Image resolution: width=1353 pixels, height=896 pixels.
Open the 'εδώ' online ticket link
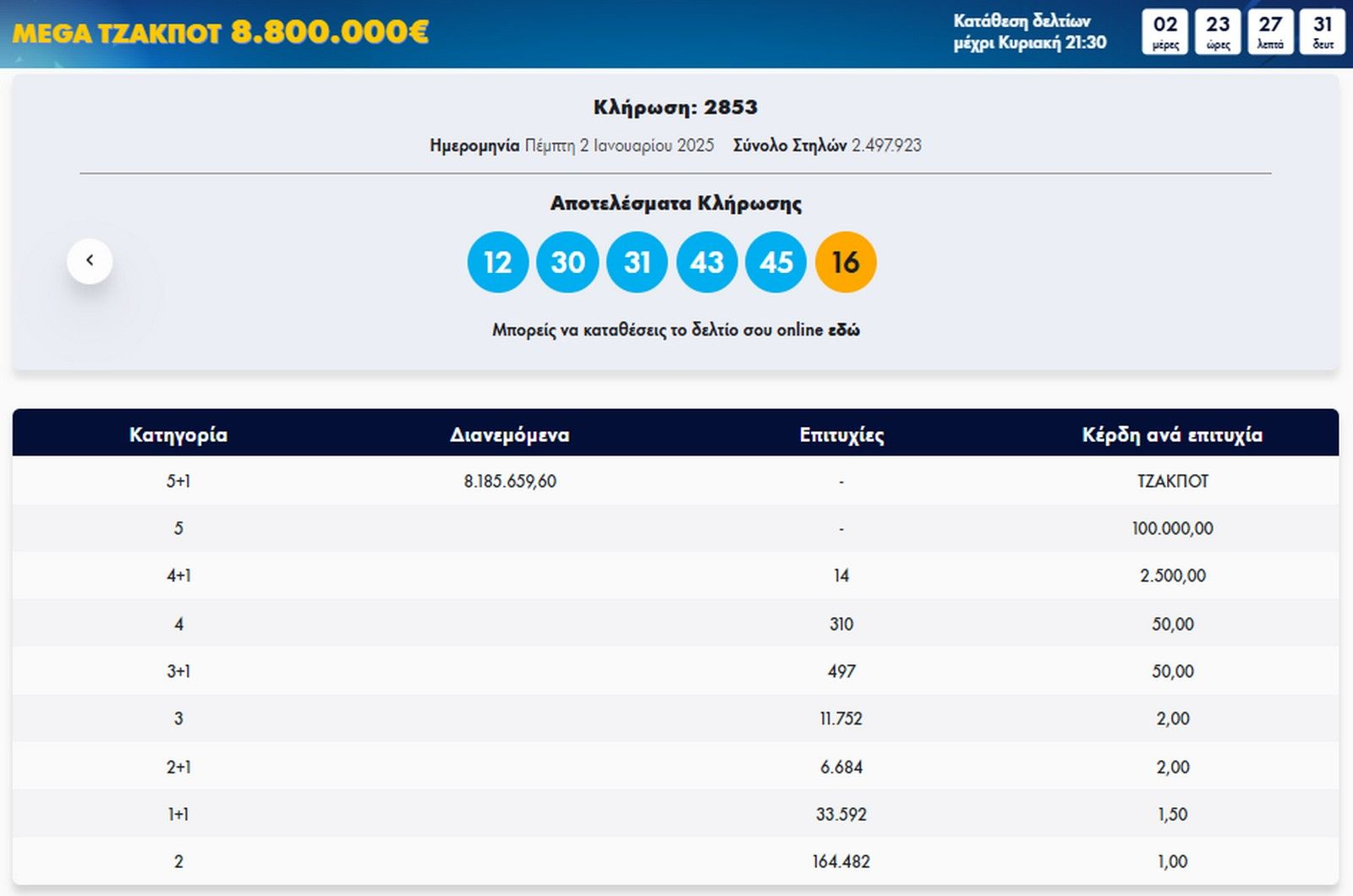click(843, 330)
